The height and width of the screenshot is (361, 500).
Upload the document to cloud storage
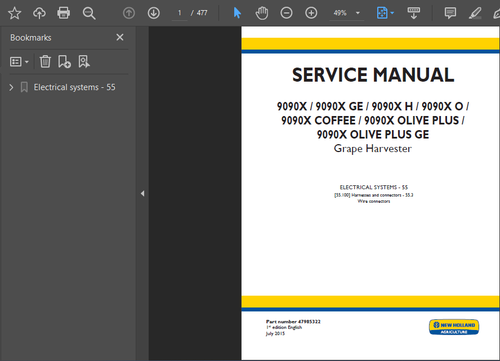[x=39, y=13]
